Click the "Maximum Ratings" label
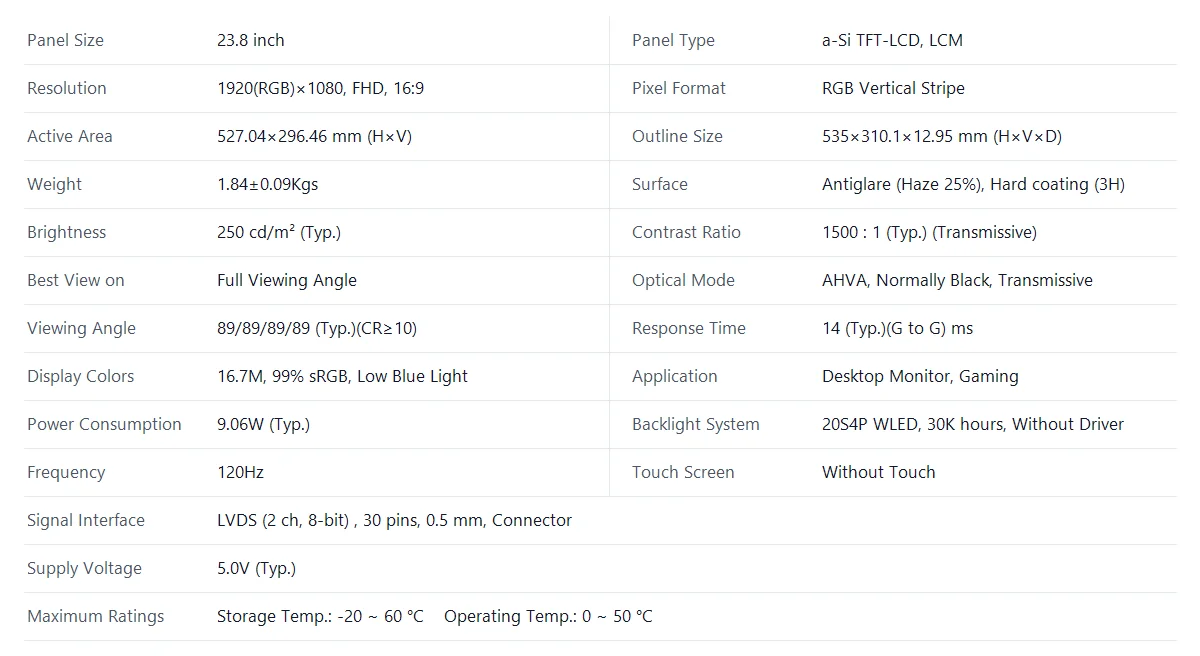Viewport: 1200px width, 656px height. tap(95, 616)
